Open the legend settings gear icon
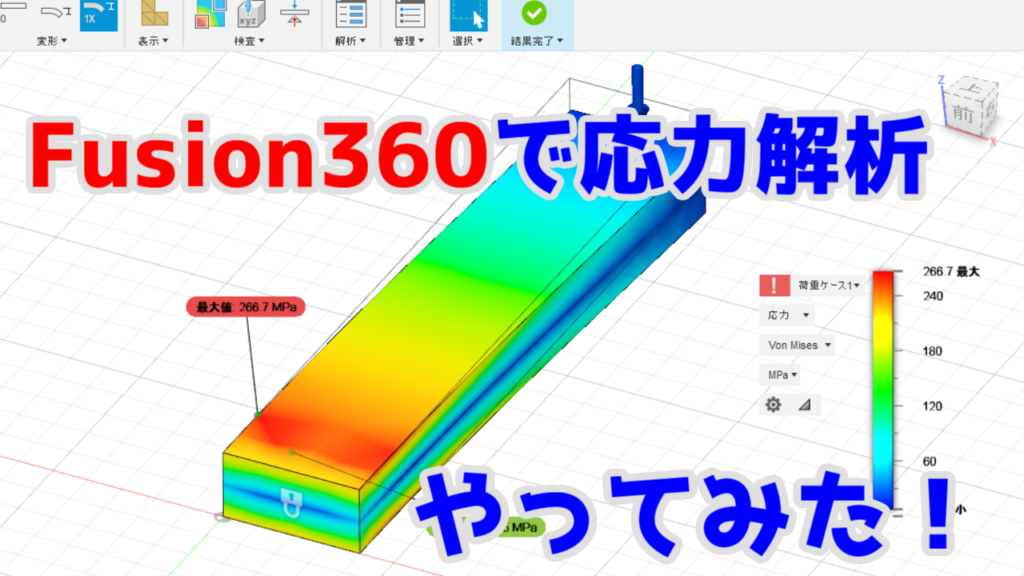This screenshot has height=576, width=1024. tap(772, 404)
